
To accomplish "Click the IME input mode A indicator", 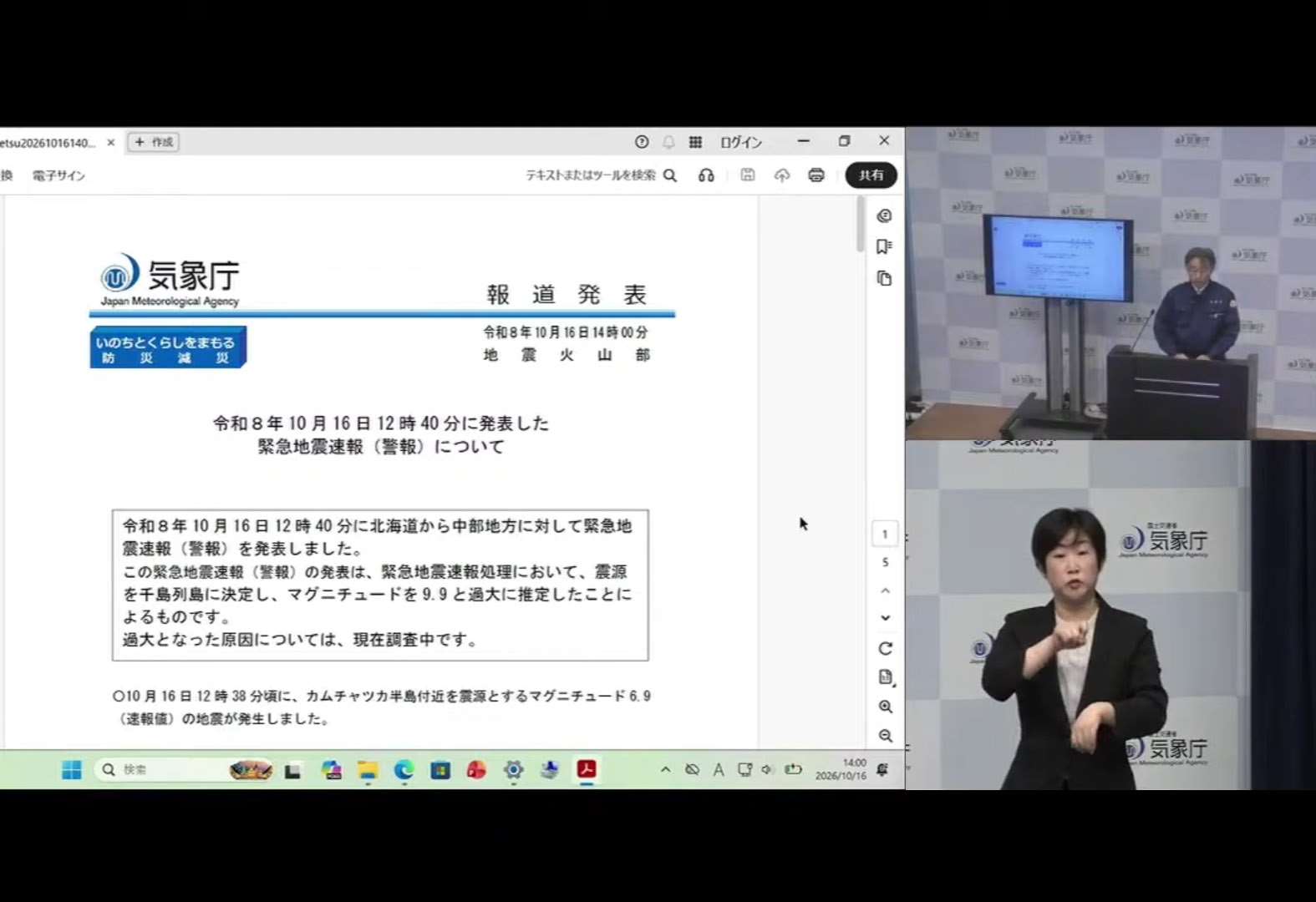I will pyautogui.click(x=718, y=770).
